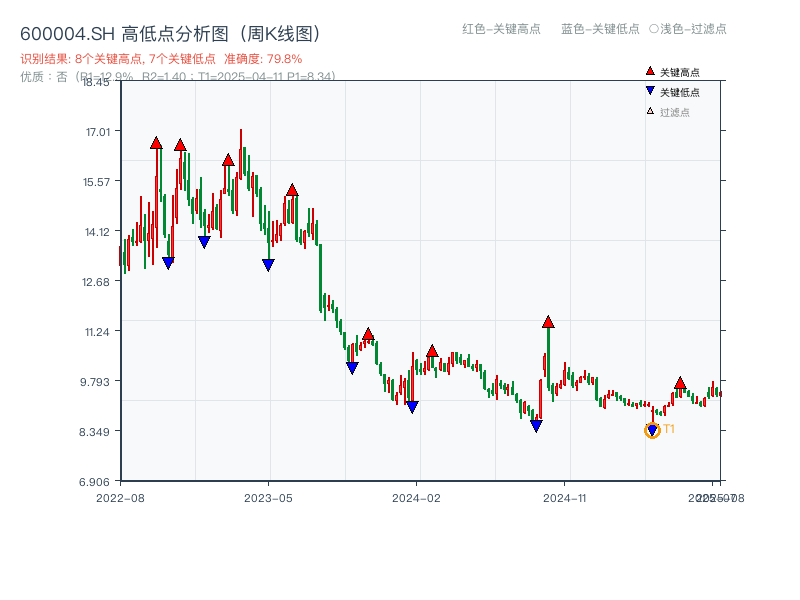Click the rightmost red key-high marker near 2025

pos(679,382)
